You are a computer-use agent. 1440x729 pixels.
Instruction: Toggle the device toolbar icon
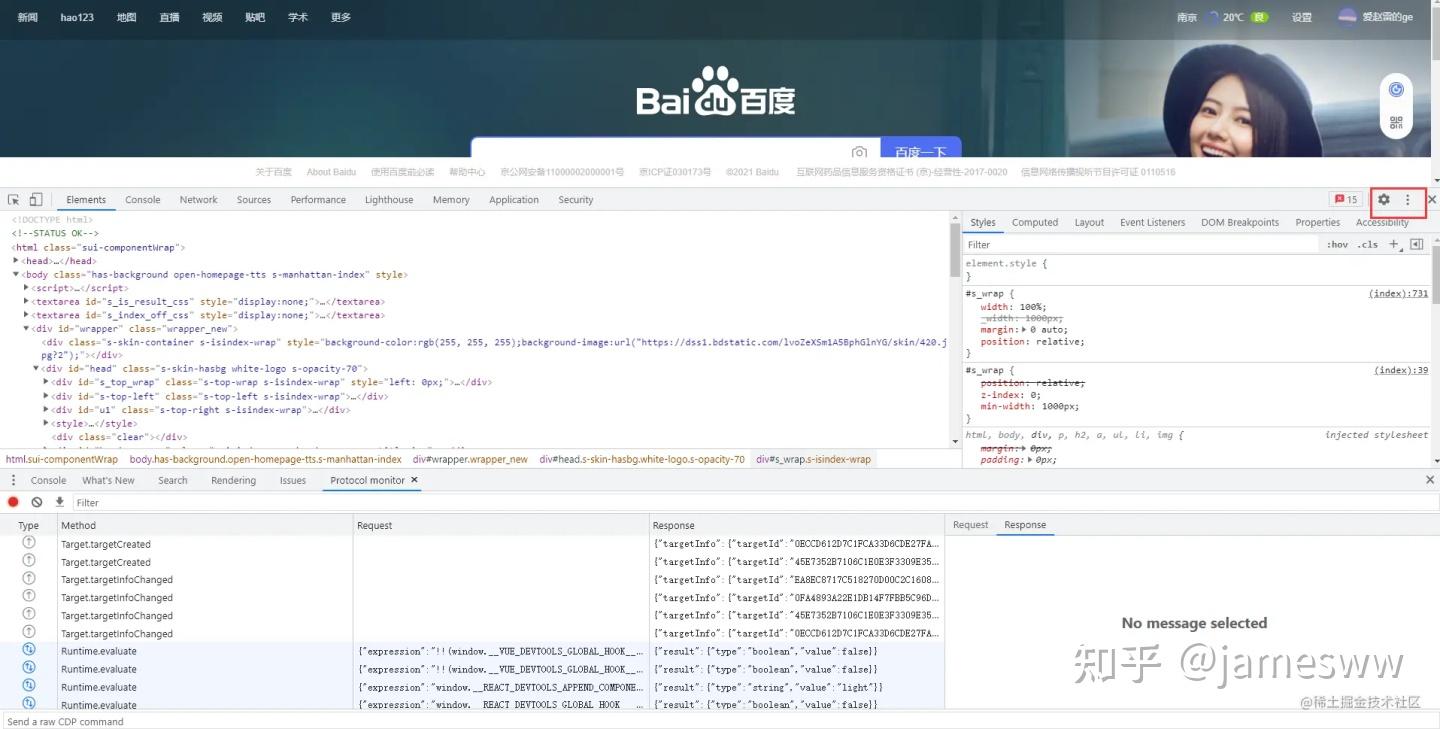coord(36,200)
